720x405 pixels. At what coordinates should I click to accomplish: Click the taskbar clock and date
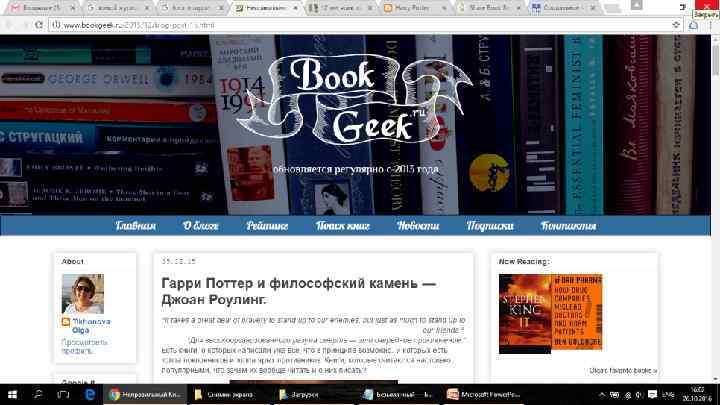697,394
